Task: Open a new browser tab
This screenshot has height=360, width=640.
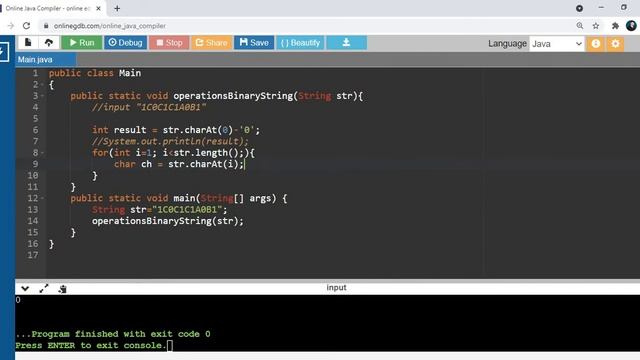Action: click(x=117, y=8)
